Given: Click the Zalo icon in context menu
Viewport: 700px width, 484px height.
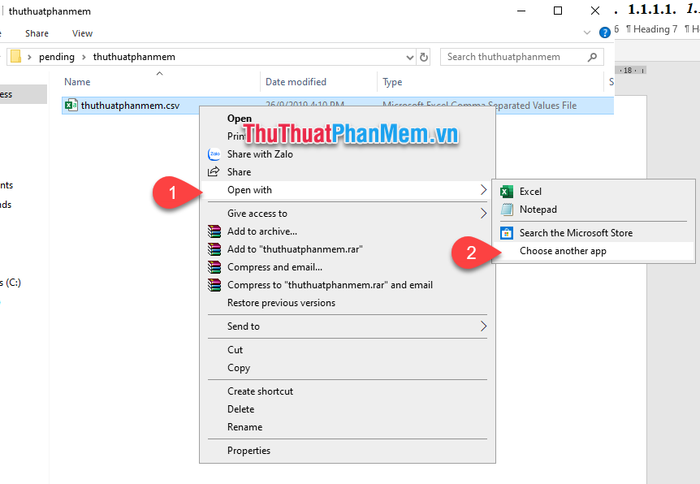Looking at the screenshot, I should point(213,154).
